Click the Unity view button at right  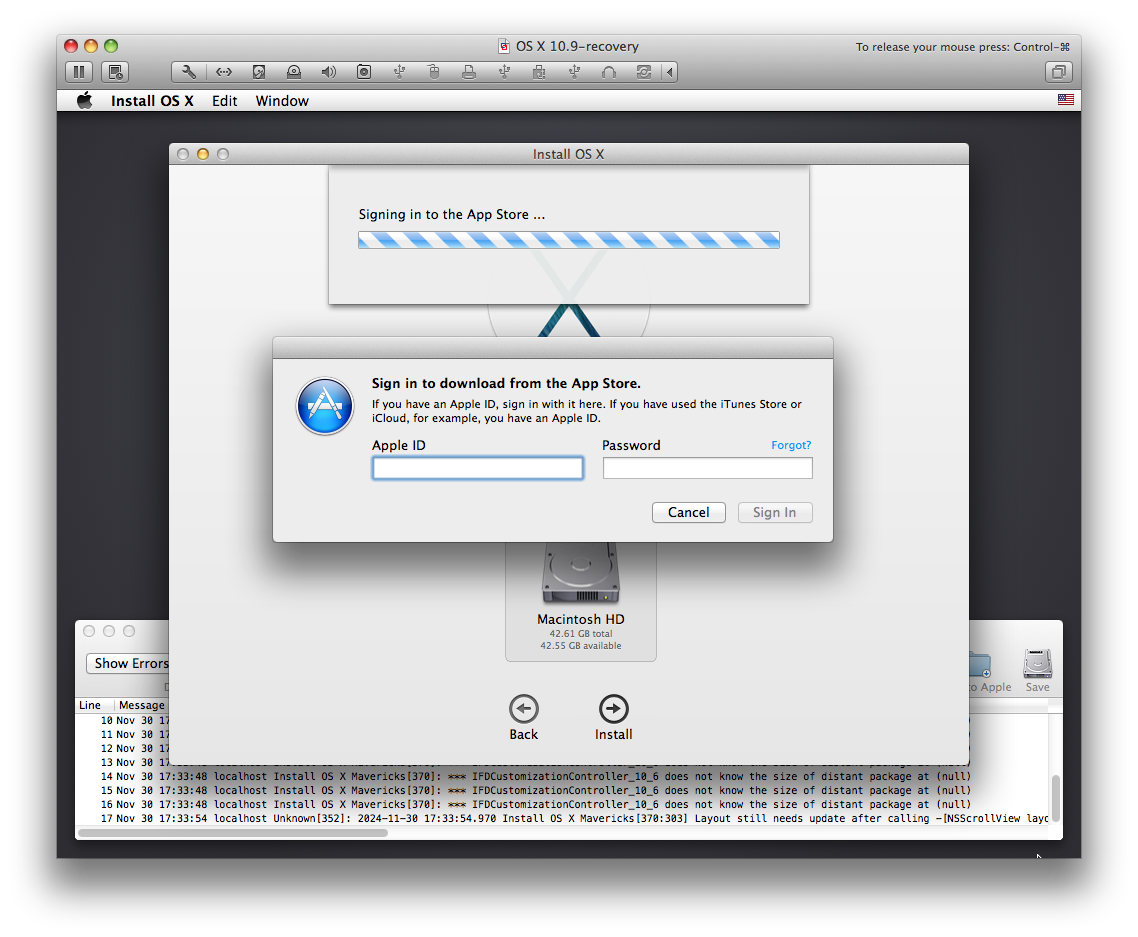[1058, 72]
